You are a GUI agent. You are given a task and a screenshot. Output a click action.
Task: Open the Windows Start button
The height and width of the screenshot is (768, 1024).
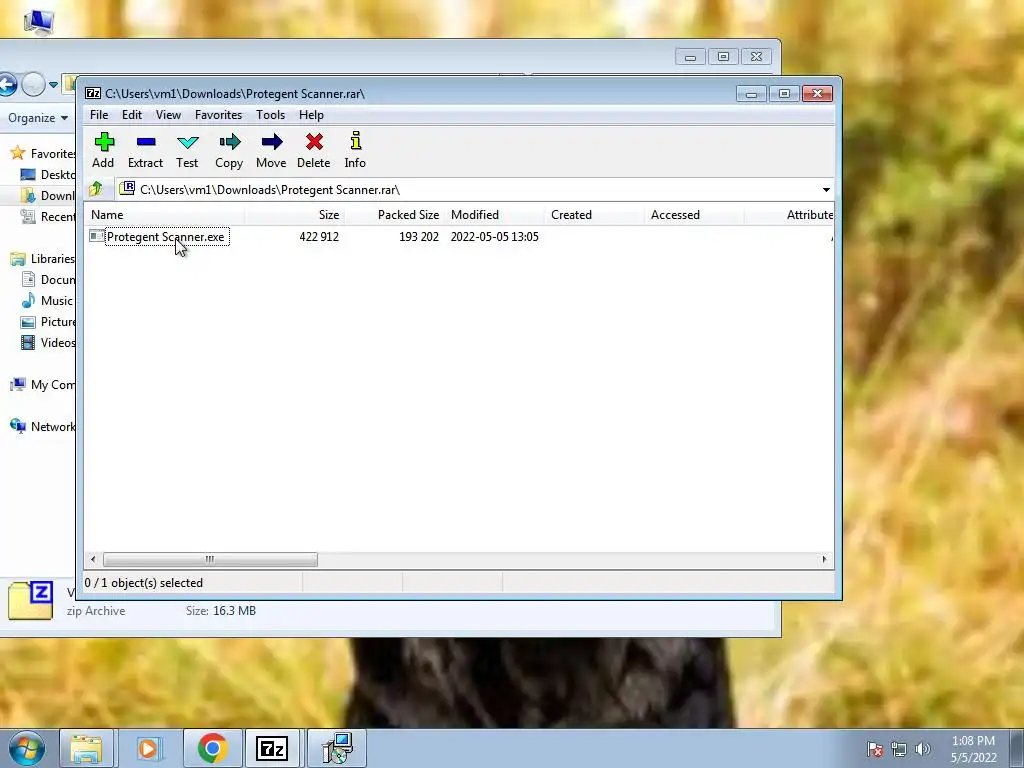tap(27, 748)
